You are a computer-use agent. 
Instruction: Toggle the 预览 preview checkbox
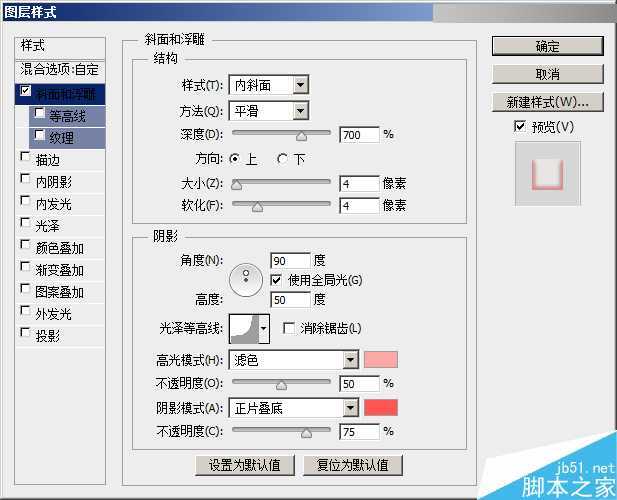coord(519,126)
